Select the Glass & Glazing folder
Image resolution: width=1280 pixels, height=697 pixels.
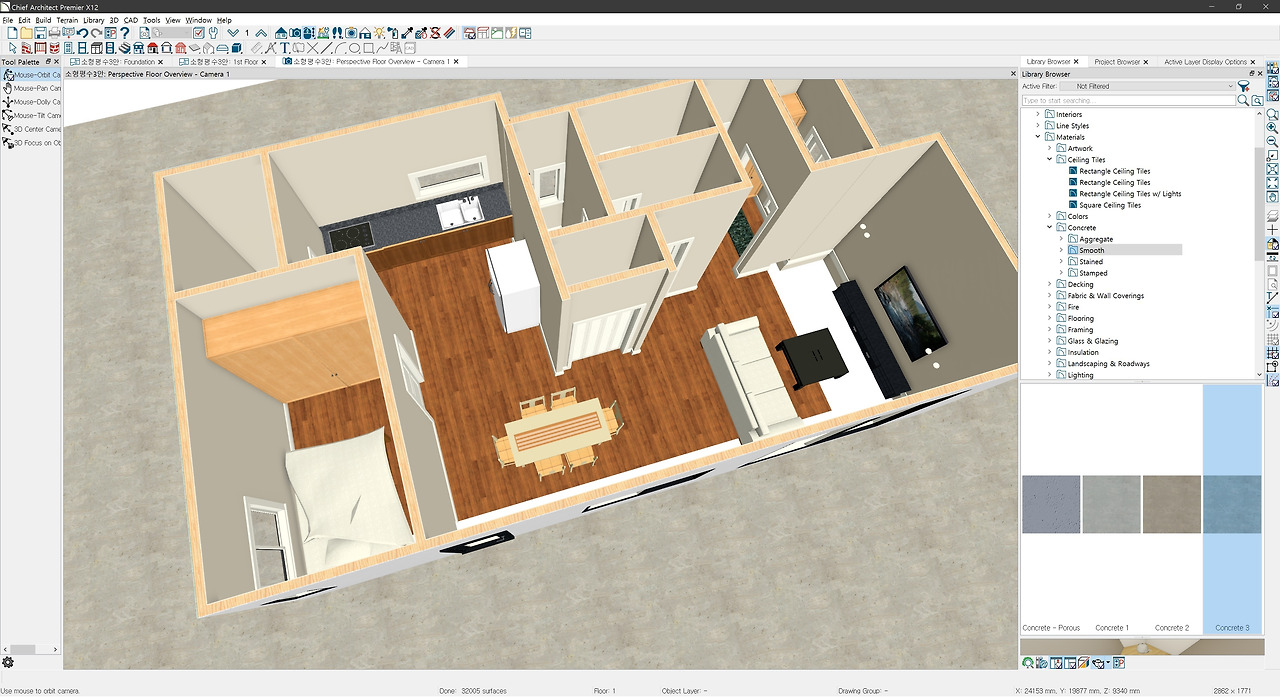point(1087,341)
